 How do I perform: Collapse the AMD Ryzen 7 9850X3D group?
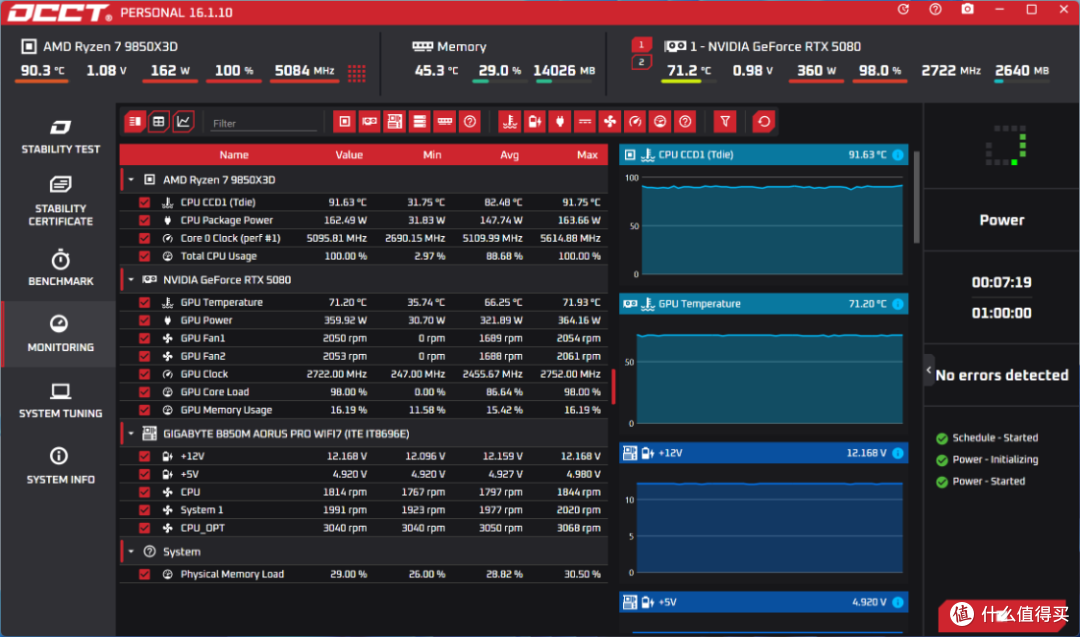[x=131, y=180]
